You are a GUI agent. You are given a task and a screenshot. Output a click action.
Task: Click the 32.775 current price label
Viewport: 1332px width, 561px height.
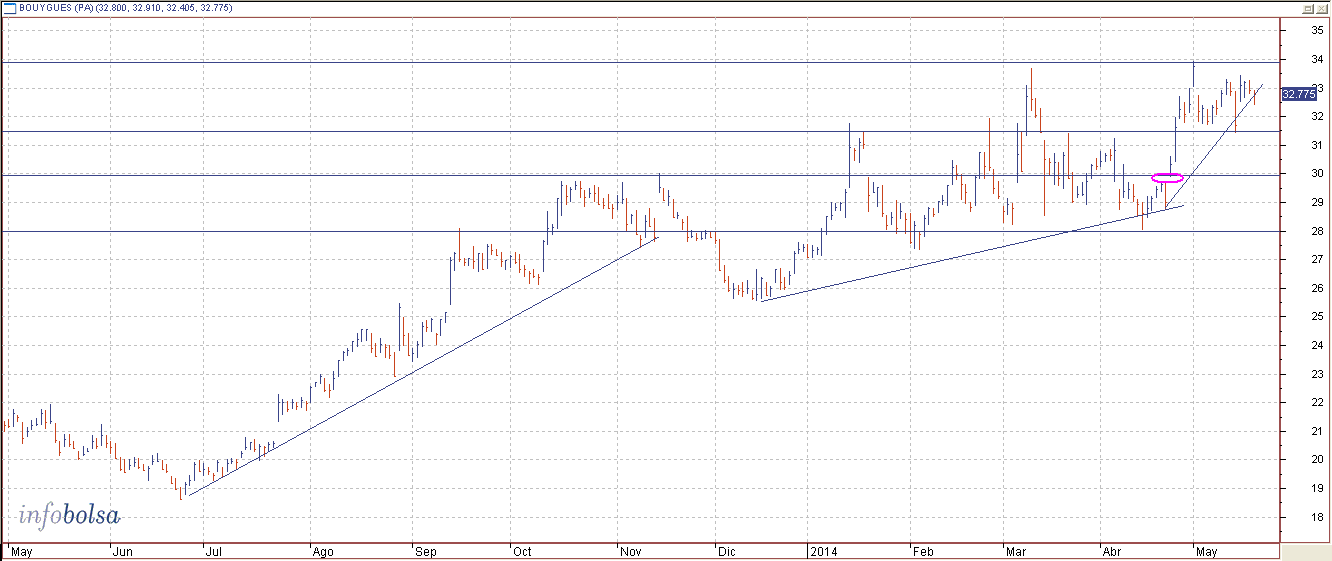click(x=1298, y=94)
